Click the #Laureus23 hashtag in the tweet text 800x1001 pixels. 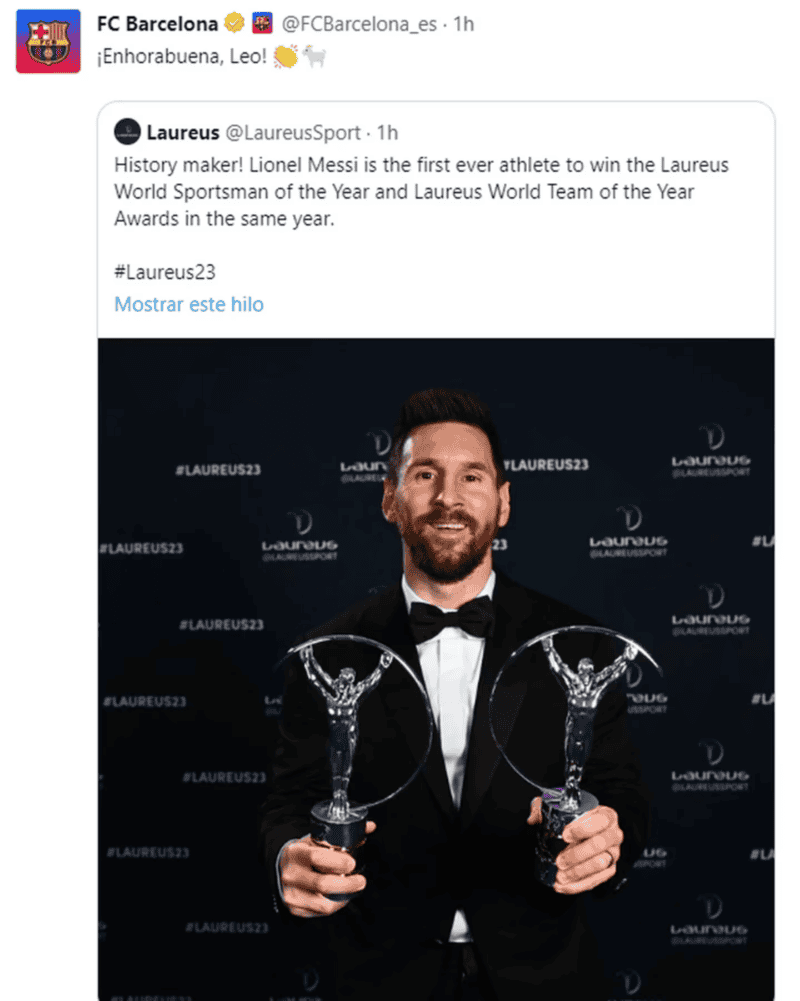(x=165, y=271)
